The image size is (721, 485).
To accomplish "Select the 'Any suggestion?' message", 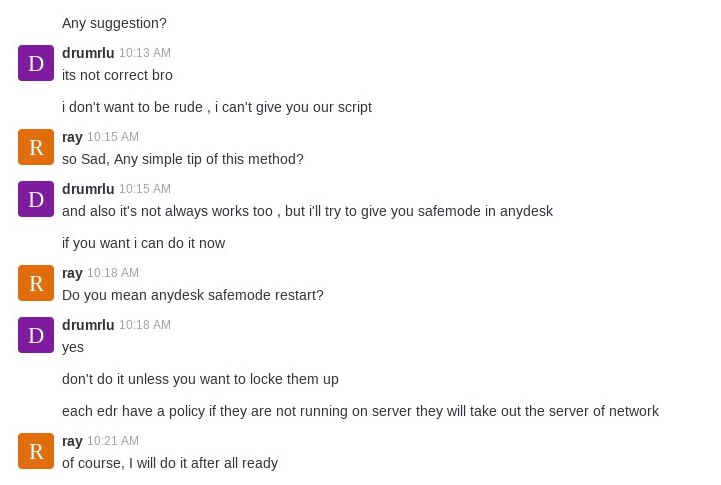I will 114,23.
